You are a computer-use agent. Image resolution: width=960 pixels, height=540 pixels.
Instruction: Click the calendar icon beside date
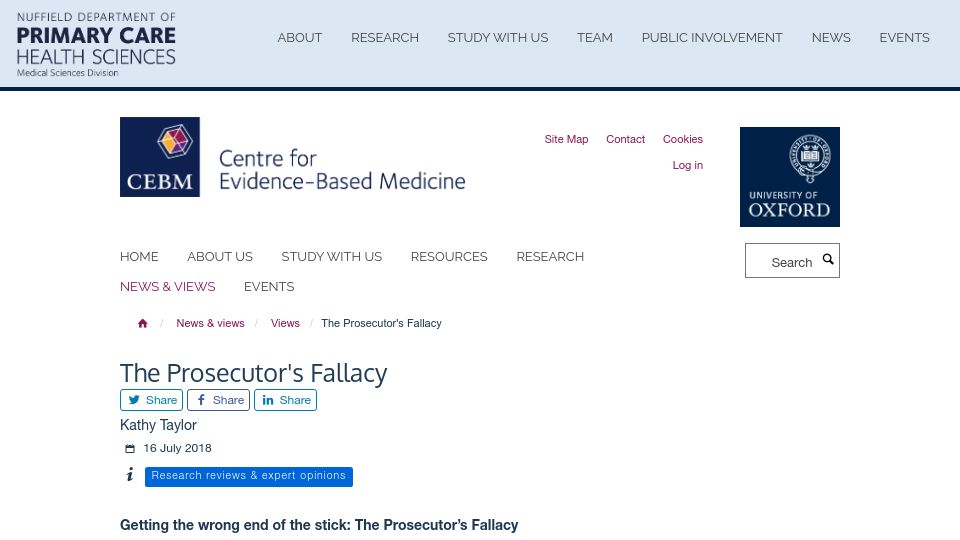click(x=130, y=449)
